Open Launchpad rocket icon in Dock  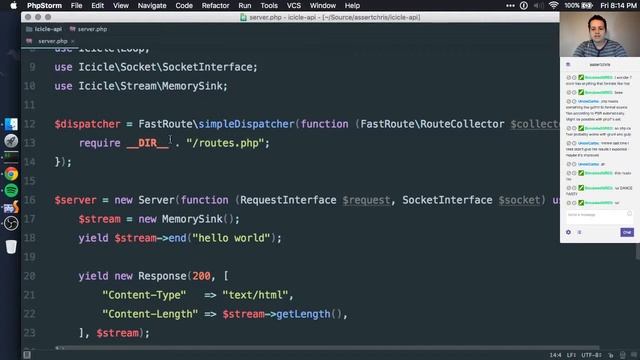11,141
